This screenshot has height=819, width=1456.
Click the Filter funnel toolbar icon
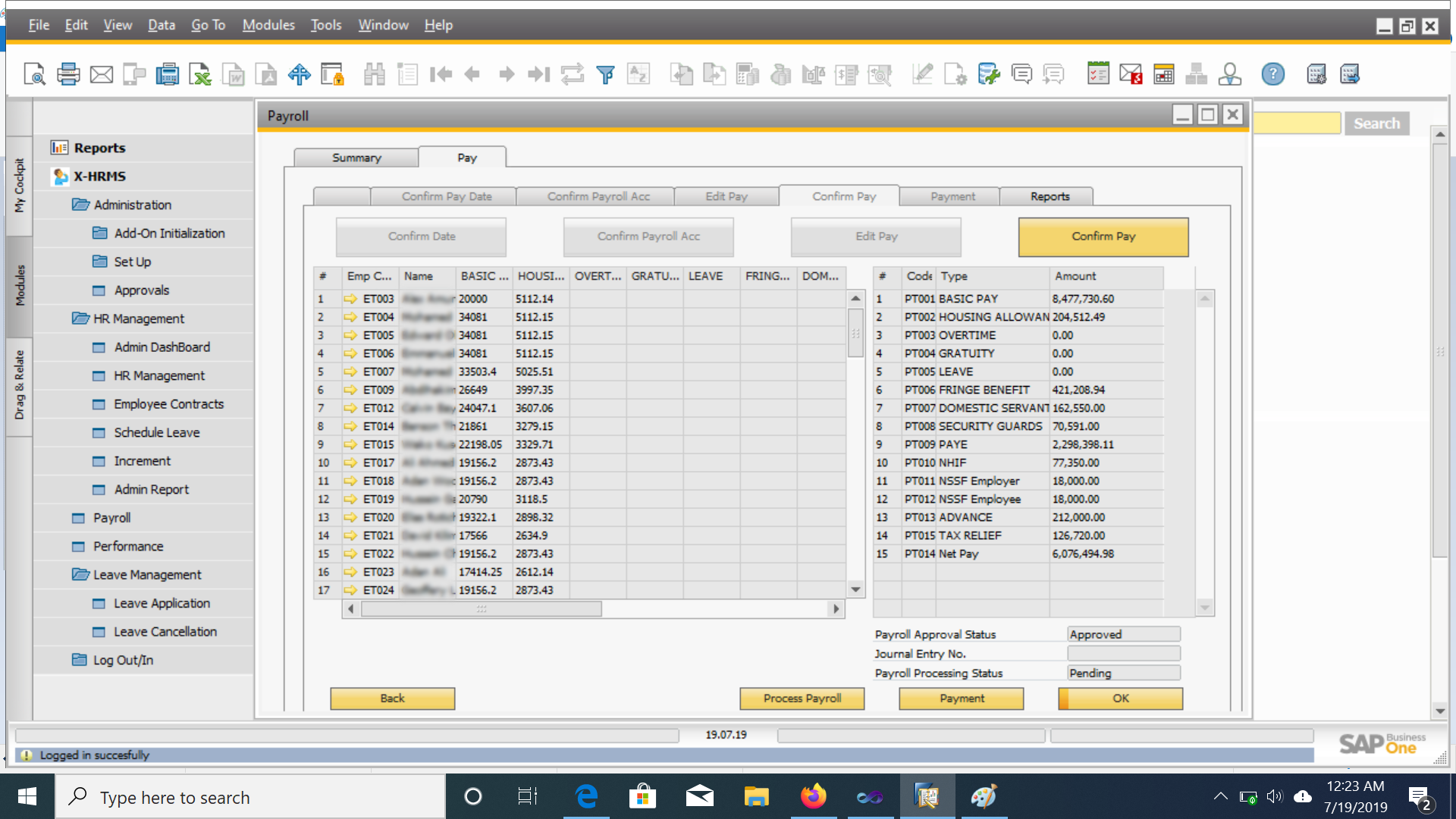click(x=605, y=74)
